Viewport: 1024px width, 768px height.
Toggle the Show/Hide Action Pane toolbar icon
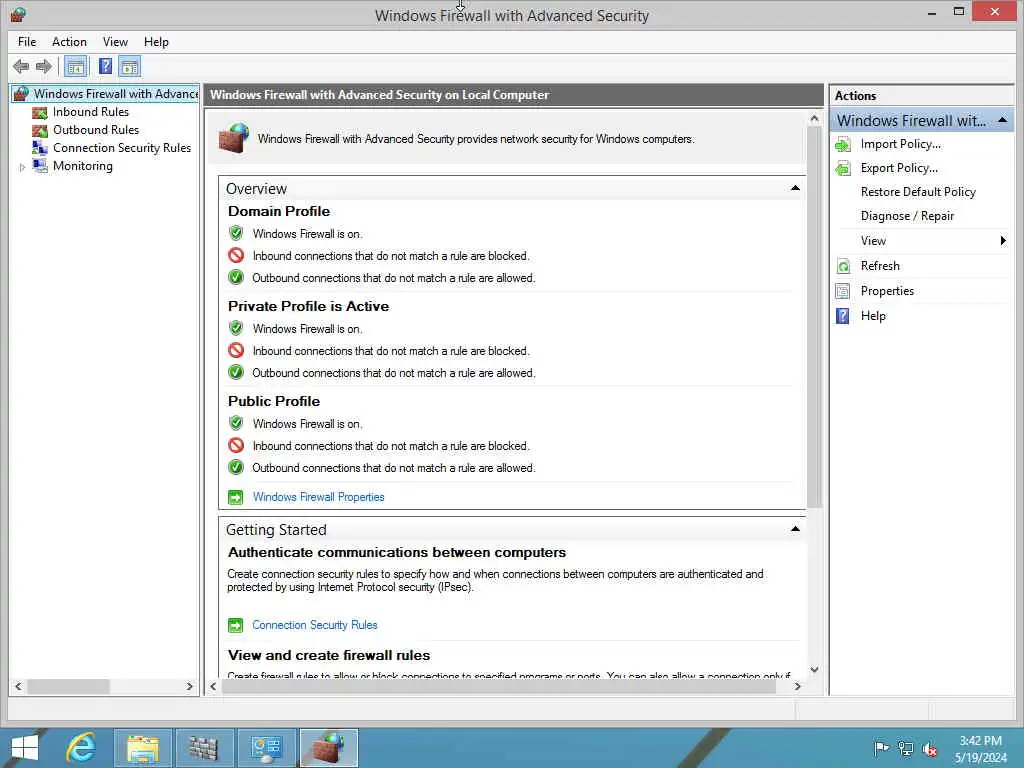[x=129, y=66]
